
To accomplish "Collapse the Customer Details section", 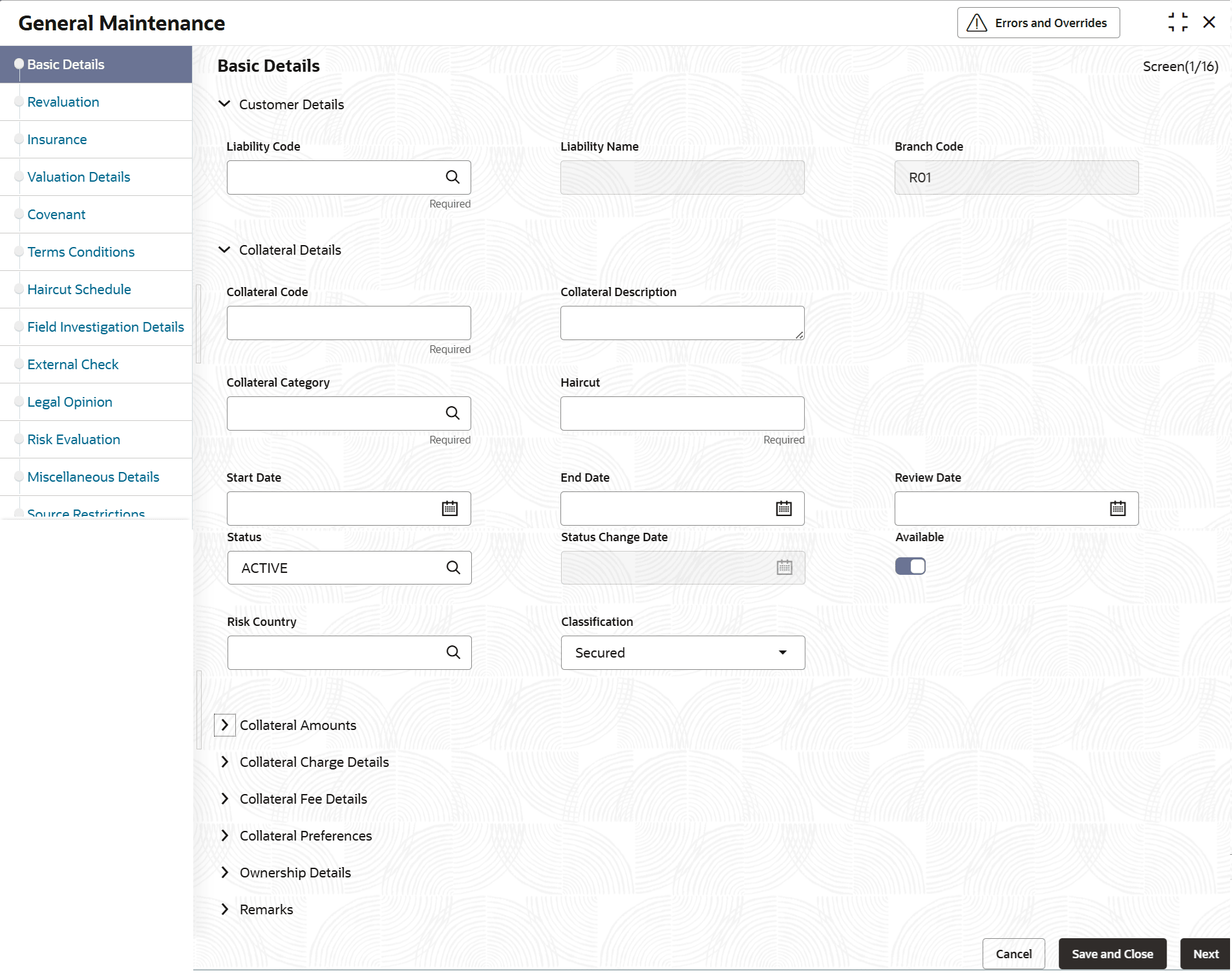I will point(224,104).
